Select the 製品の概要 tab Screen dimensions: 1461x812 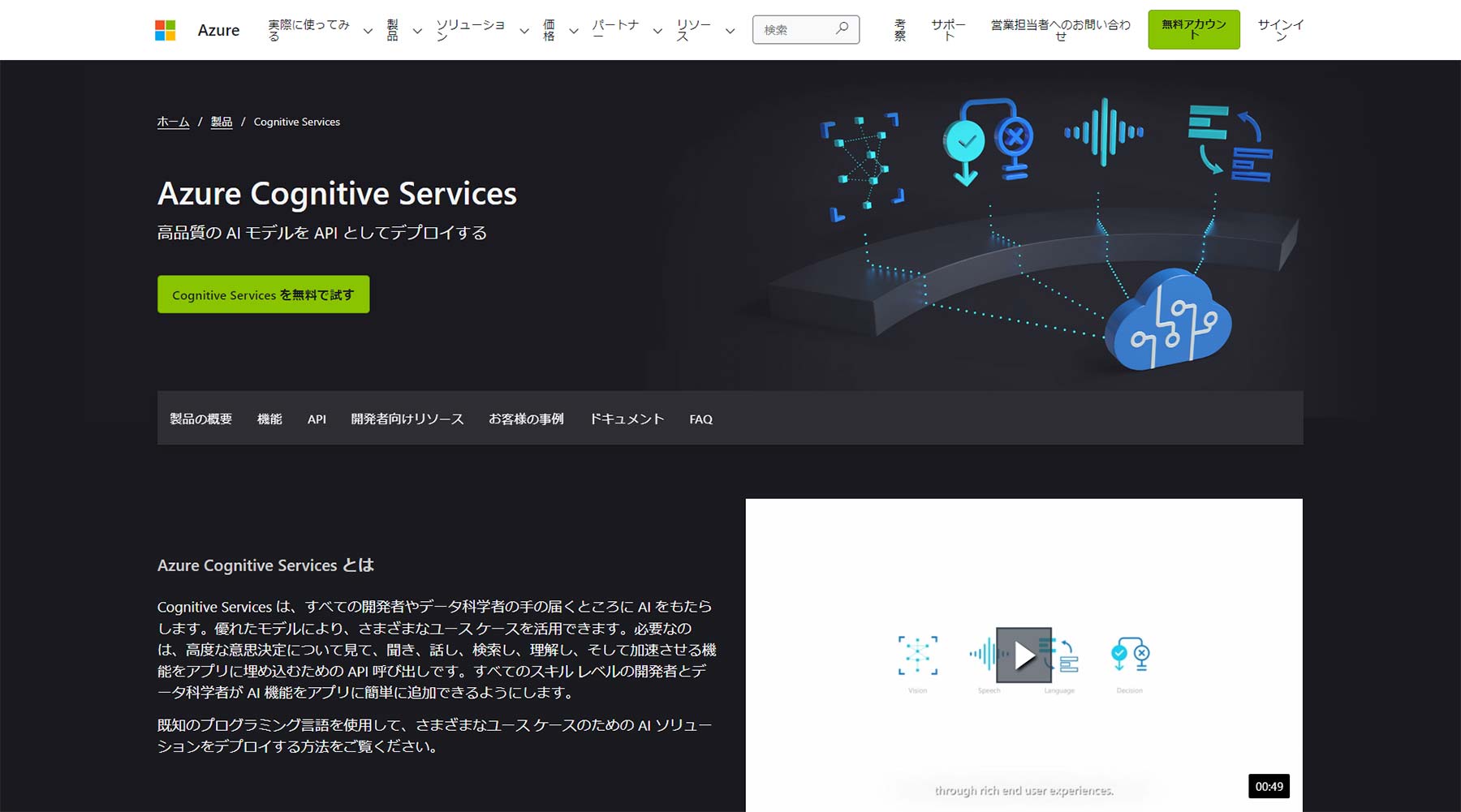pyautogui.click(x=200, y=419)
